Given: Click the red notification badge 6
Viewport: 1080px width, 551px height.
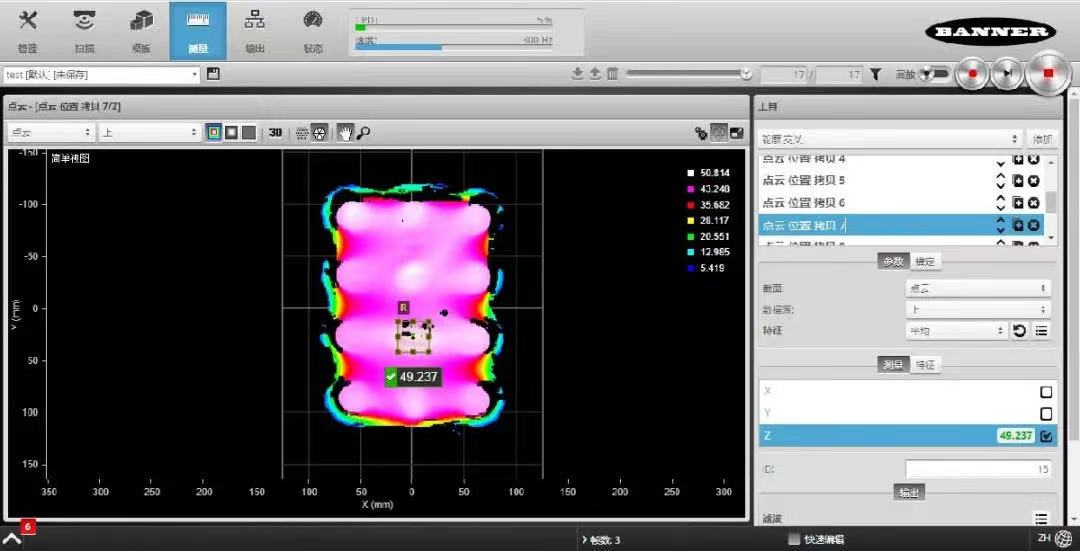Looking at the screenshot, I should point(28,527).
